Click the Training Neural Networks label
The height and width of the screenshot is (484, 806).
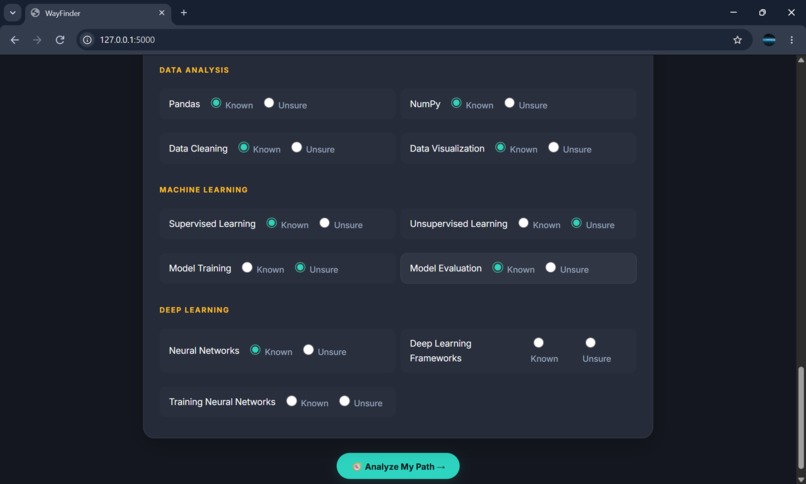[222, 402]
